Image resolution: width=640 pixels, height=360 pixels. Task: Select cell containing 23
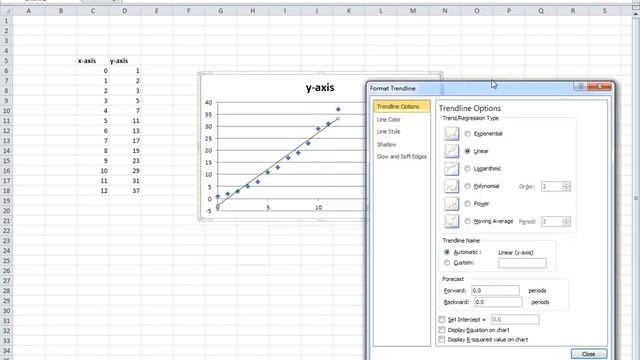click(x=124, y=161)
